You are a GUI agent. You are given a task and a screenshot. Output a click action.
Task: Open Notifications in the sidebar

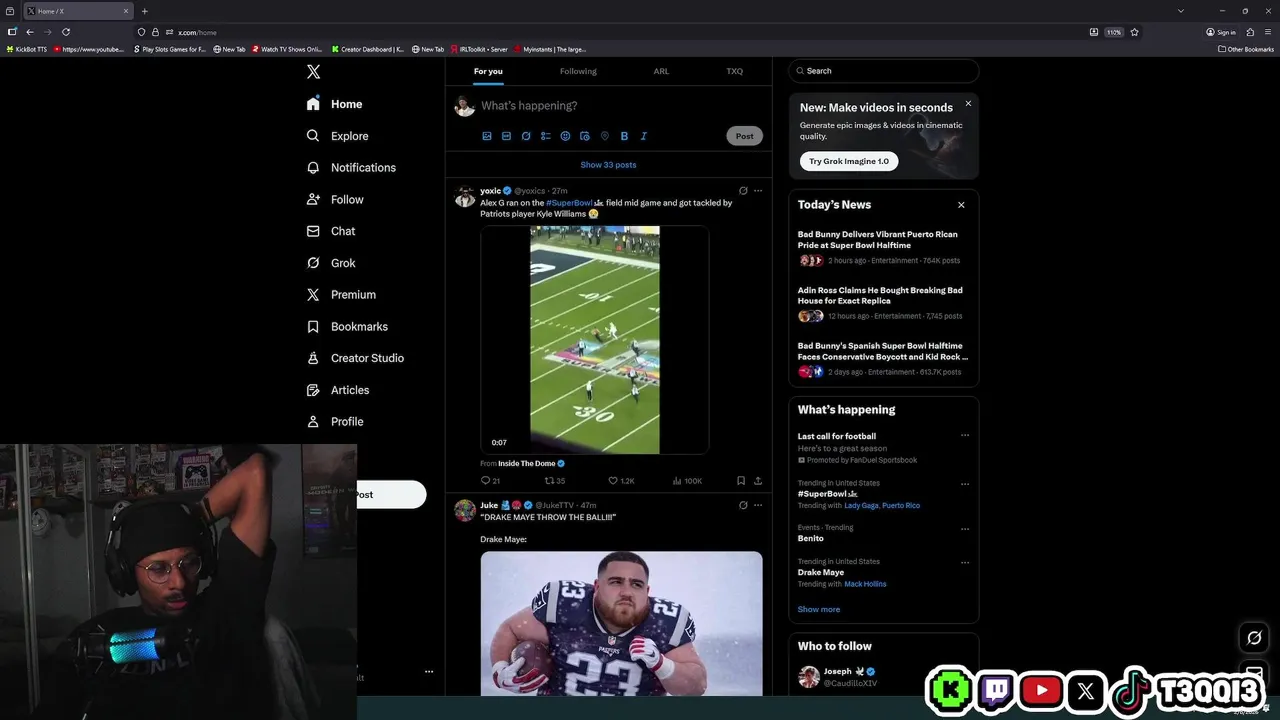(x=351, y=168)
